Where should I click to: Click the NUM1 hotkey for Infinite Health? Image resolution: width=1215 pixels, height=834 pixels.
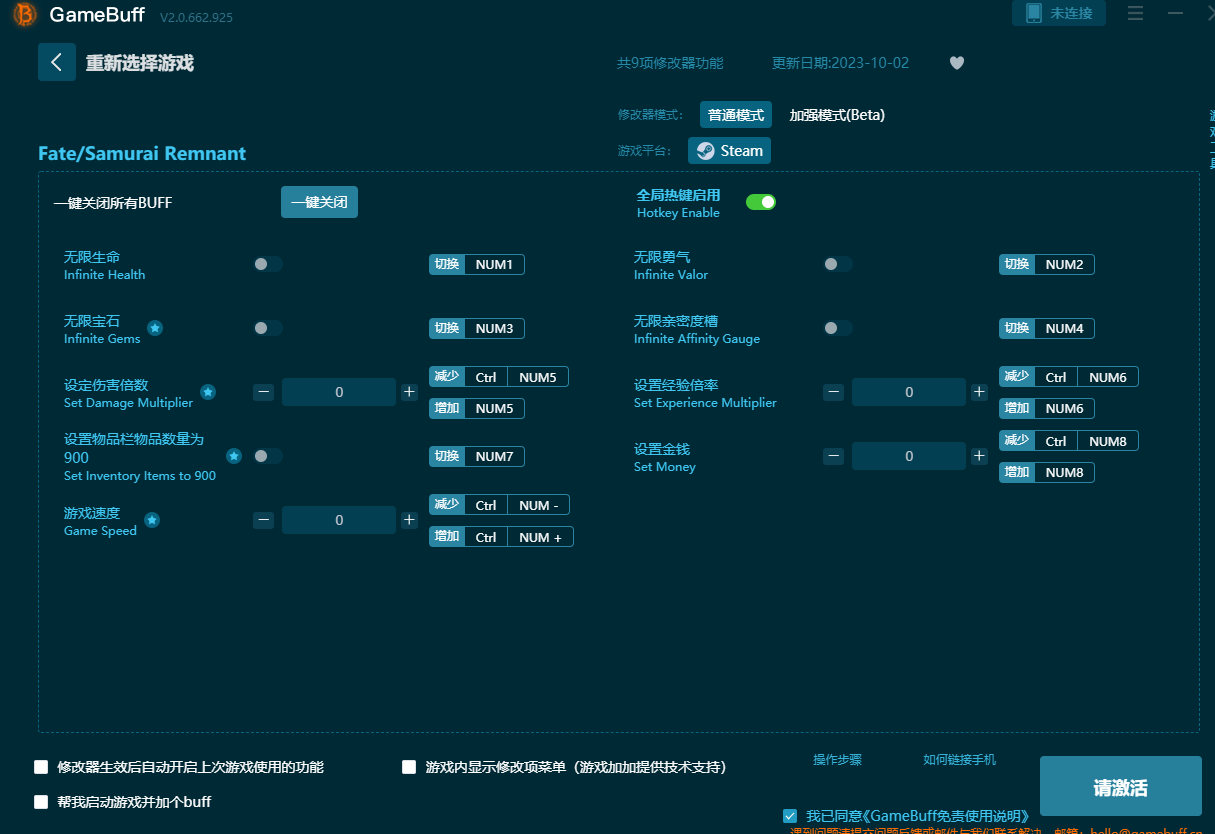[477, 264]
